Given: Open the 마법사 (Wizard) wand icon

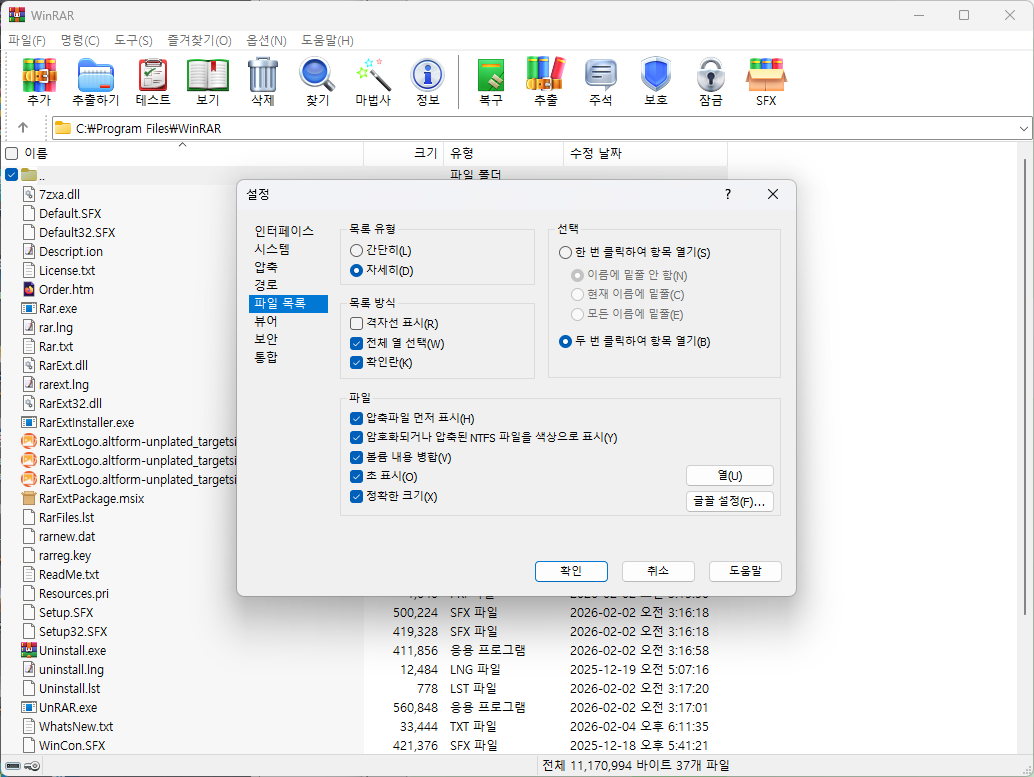Looking at the screenshot, I should click(373, 75).
